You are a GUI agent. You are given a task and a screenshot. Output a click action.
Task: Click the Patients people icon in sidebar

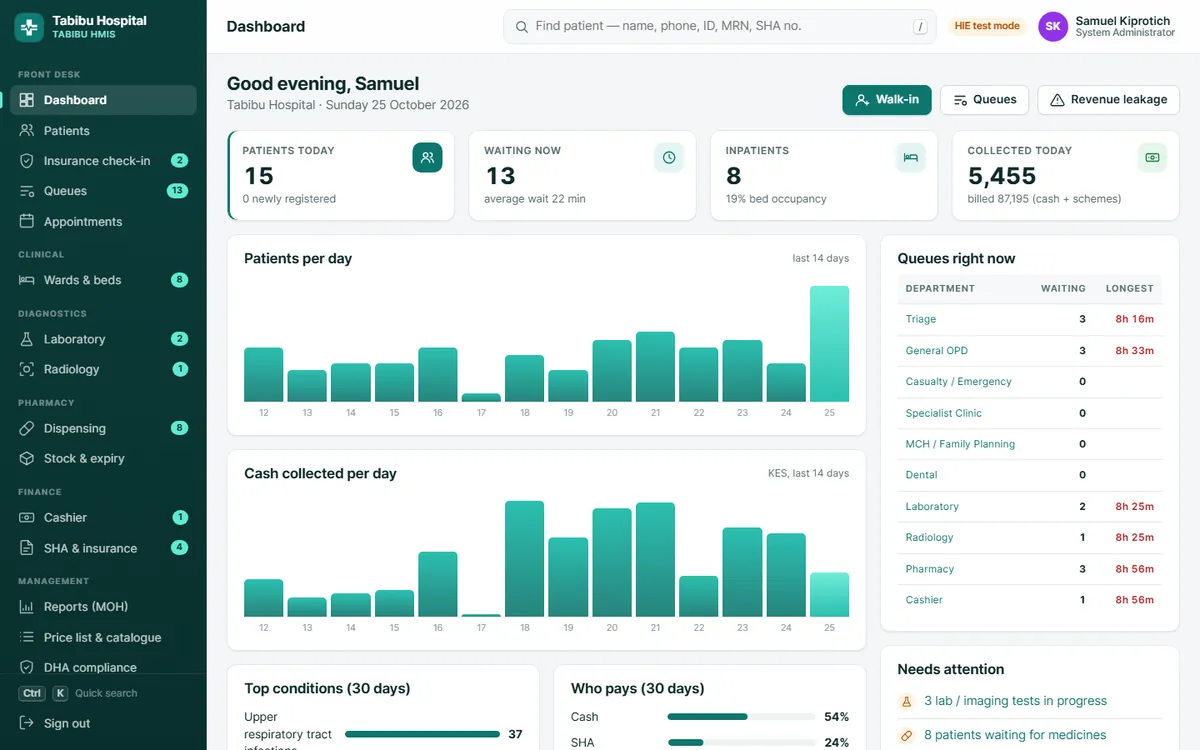pos(27,130)
